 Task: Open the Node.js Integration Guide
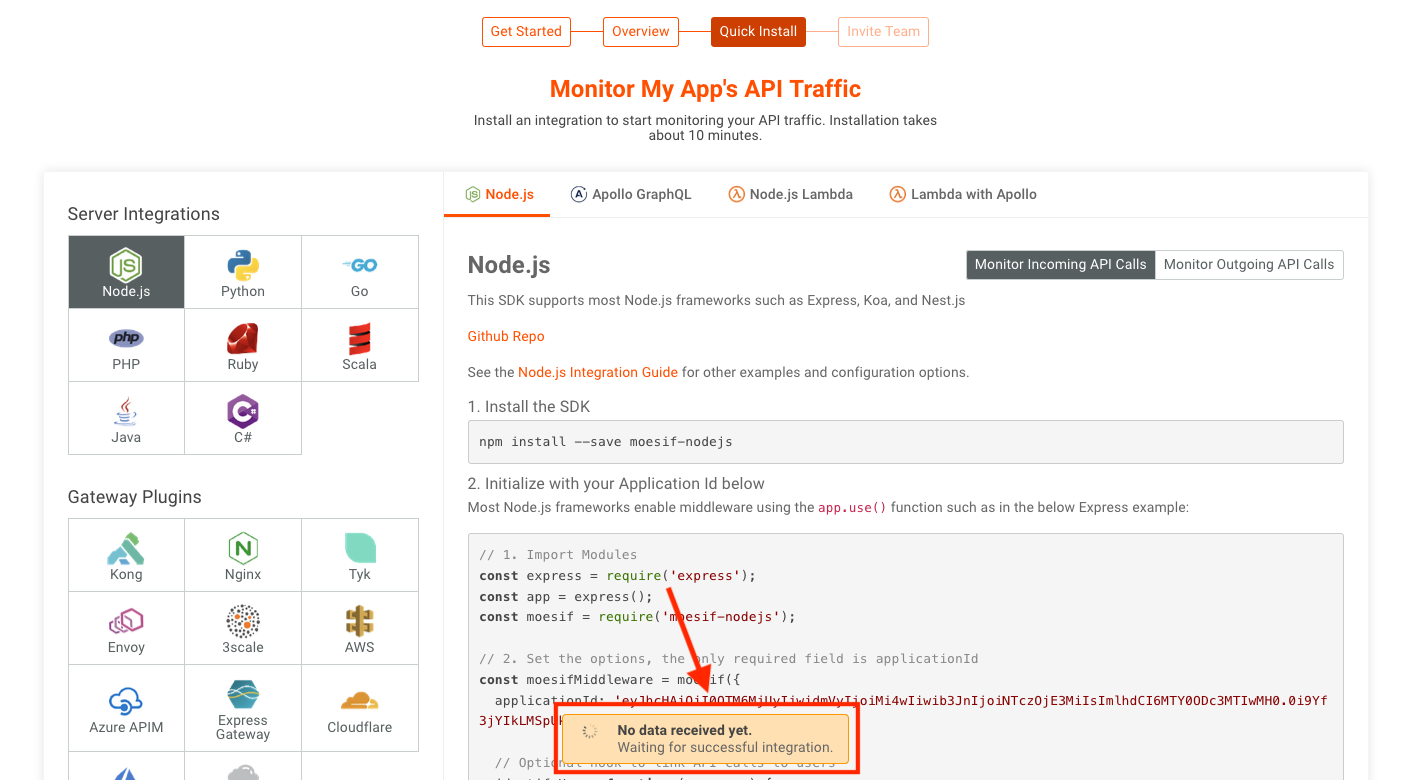pyautogui.click(x=597, y=371)
